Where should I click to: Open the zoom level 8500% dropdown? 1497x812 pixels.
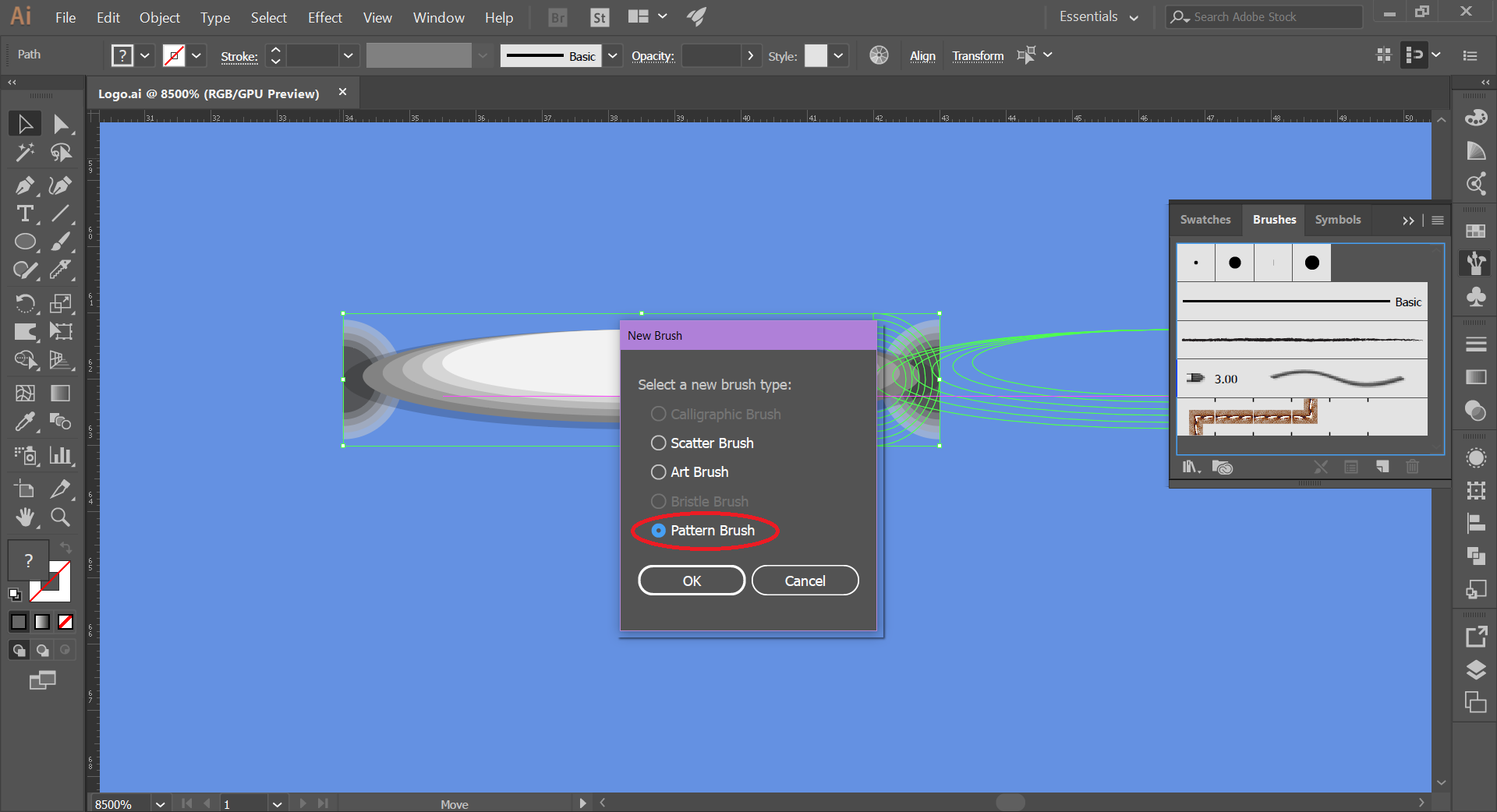(x=160, y=803)
